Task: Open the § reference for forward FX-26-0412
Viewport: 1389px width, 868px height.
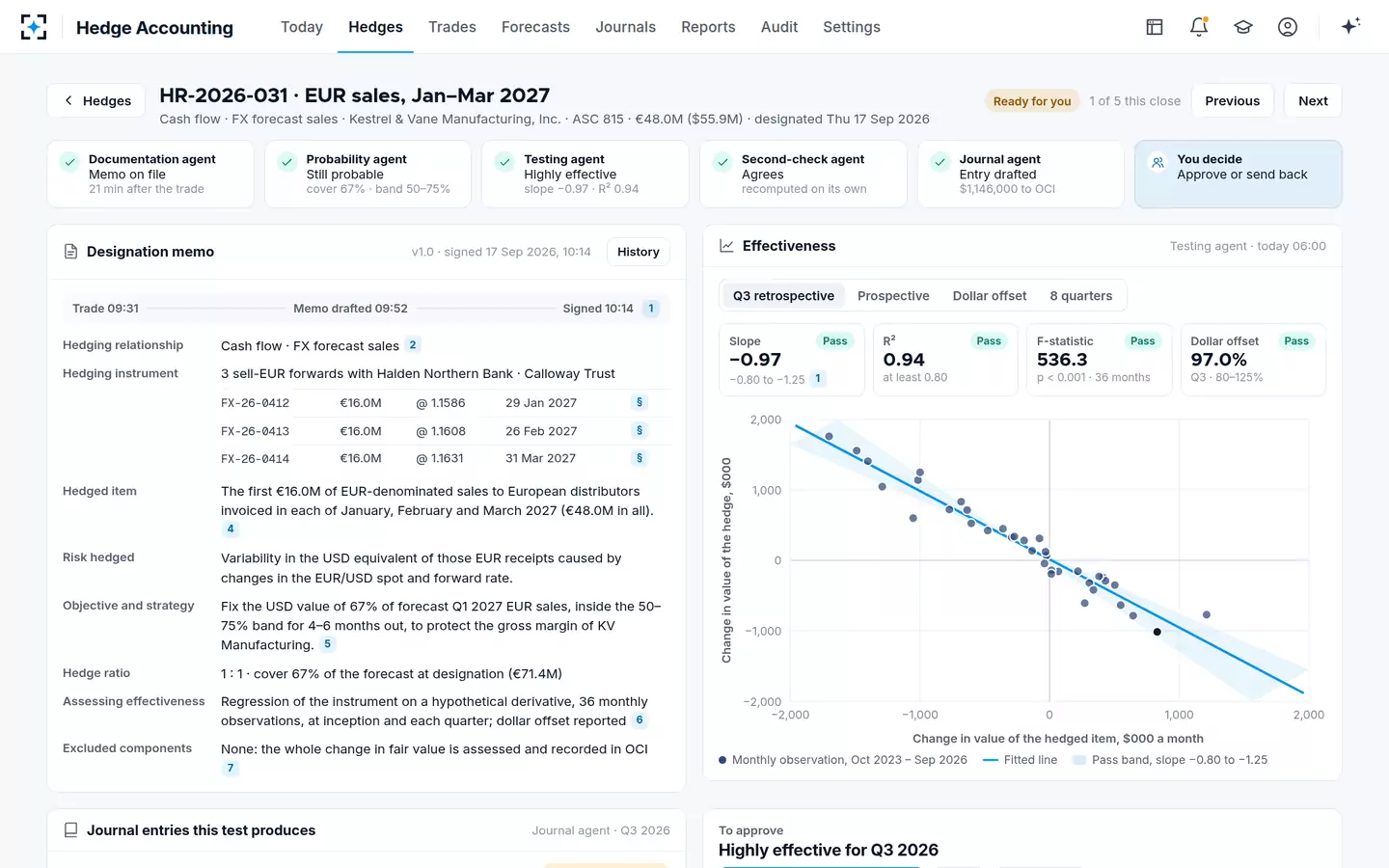Action: 640,402
